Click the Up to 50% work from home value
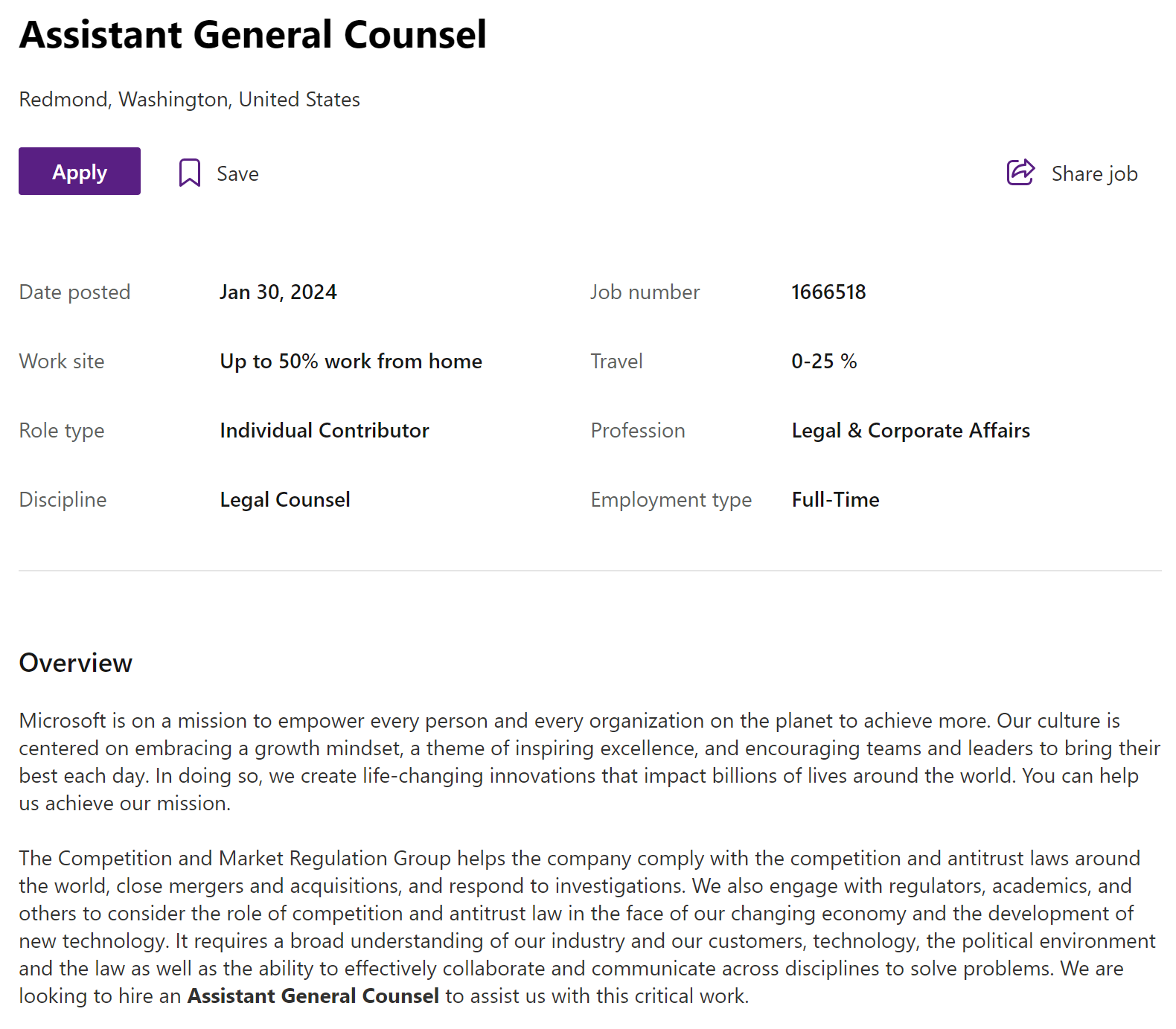The height and width of the screenshot is (1029, 1176). tap(351, 362)
